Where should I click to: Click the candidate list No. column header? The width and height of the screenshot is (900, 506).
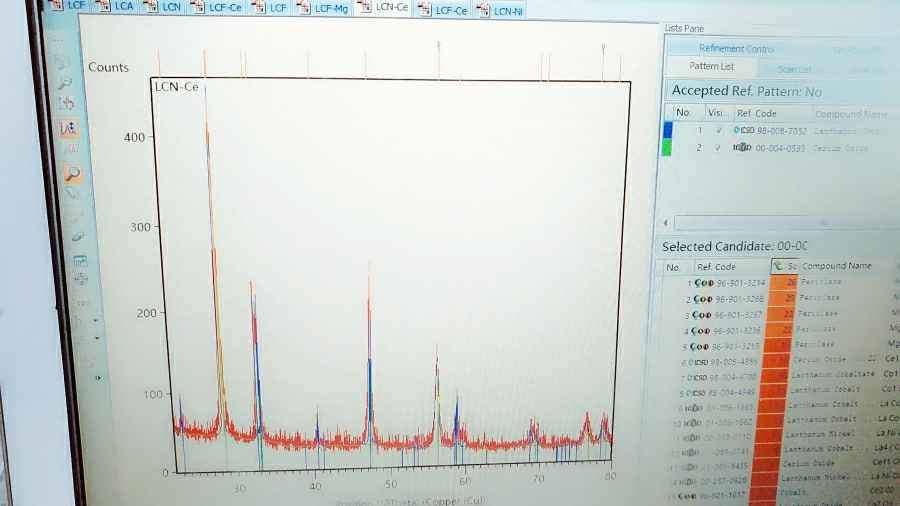pos(673,267)
